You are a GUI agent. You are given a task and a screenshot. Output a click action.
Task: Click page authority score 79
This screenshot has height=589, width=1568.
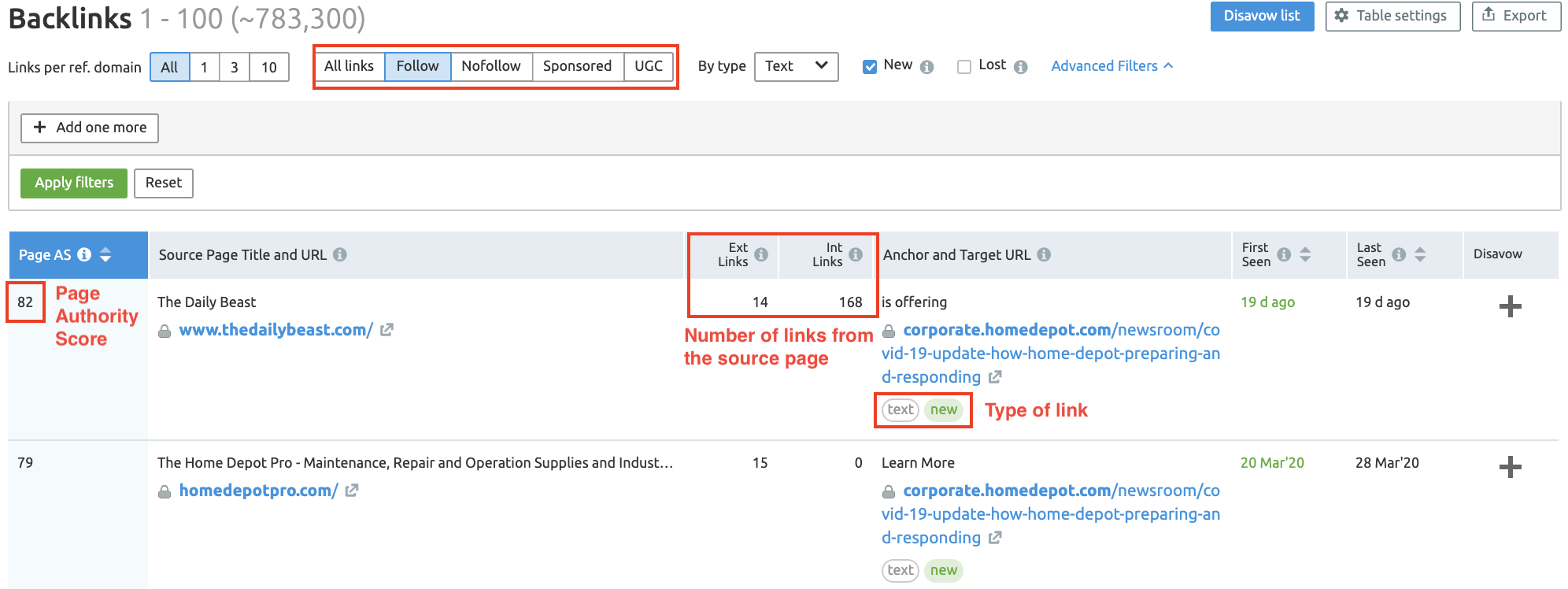click(25, 463)
